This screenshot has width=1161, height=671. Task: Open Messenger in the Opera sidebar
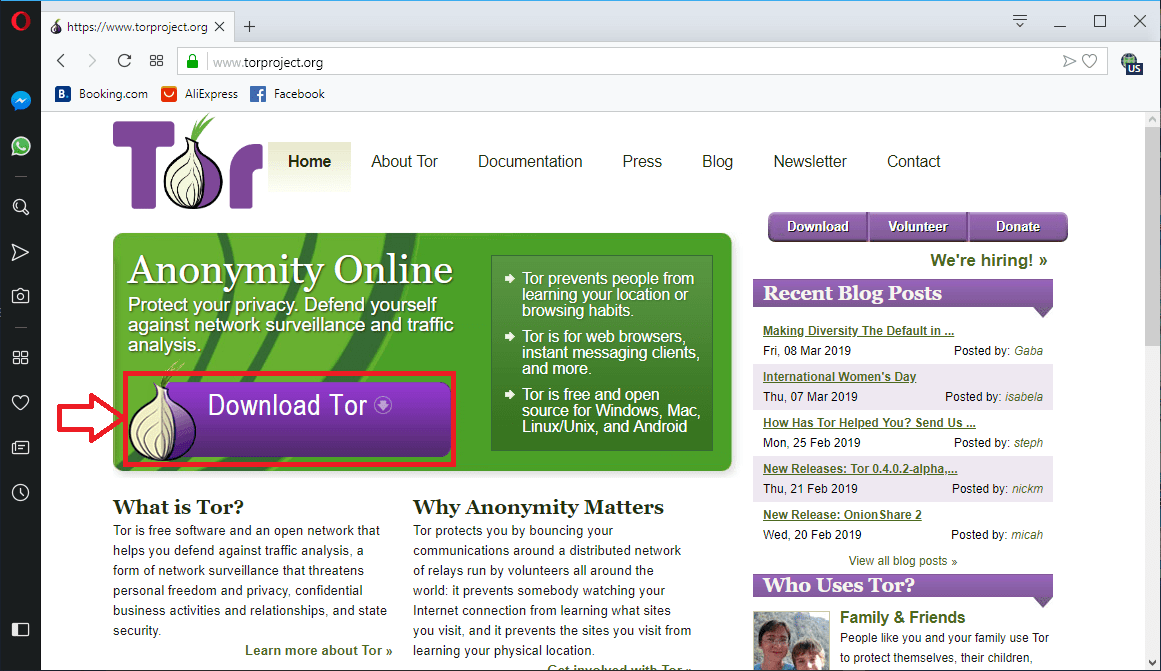[20, 101]
